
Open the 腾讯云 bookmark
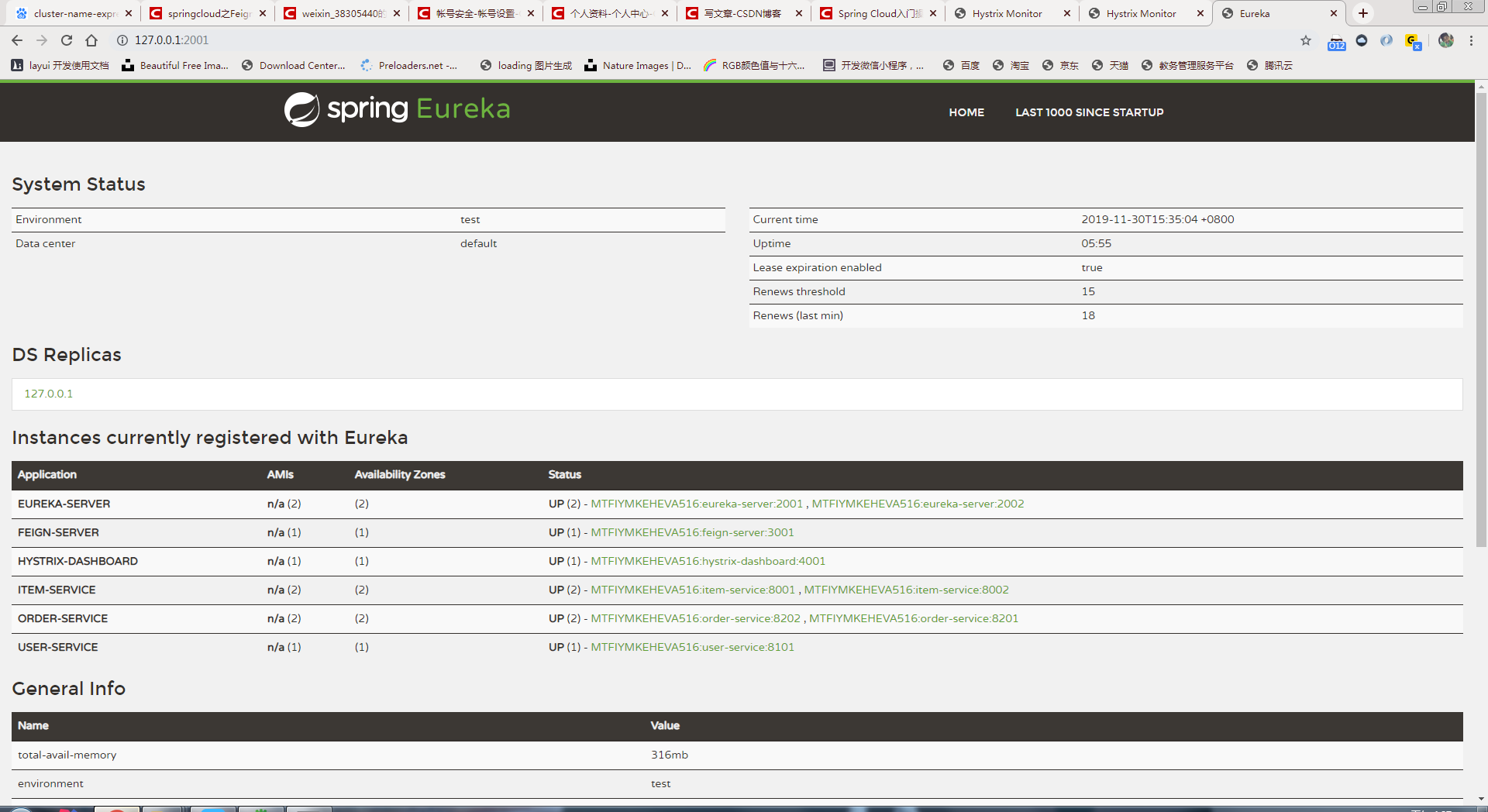point(1269,66)
